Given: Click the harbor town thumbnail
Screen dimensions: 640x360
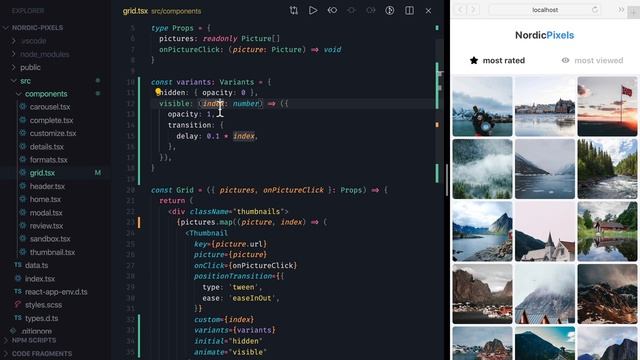Looking at the screenshot, I should coord(544,107).
